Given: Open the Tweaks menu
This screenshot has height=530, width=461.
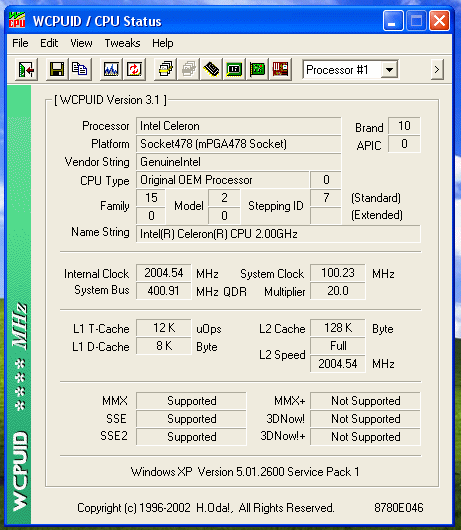Looking at the screenshot, I should tap(122, 43).
